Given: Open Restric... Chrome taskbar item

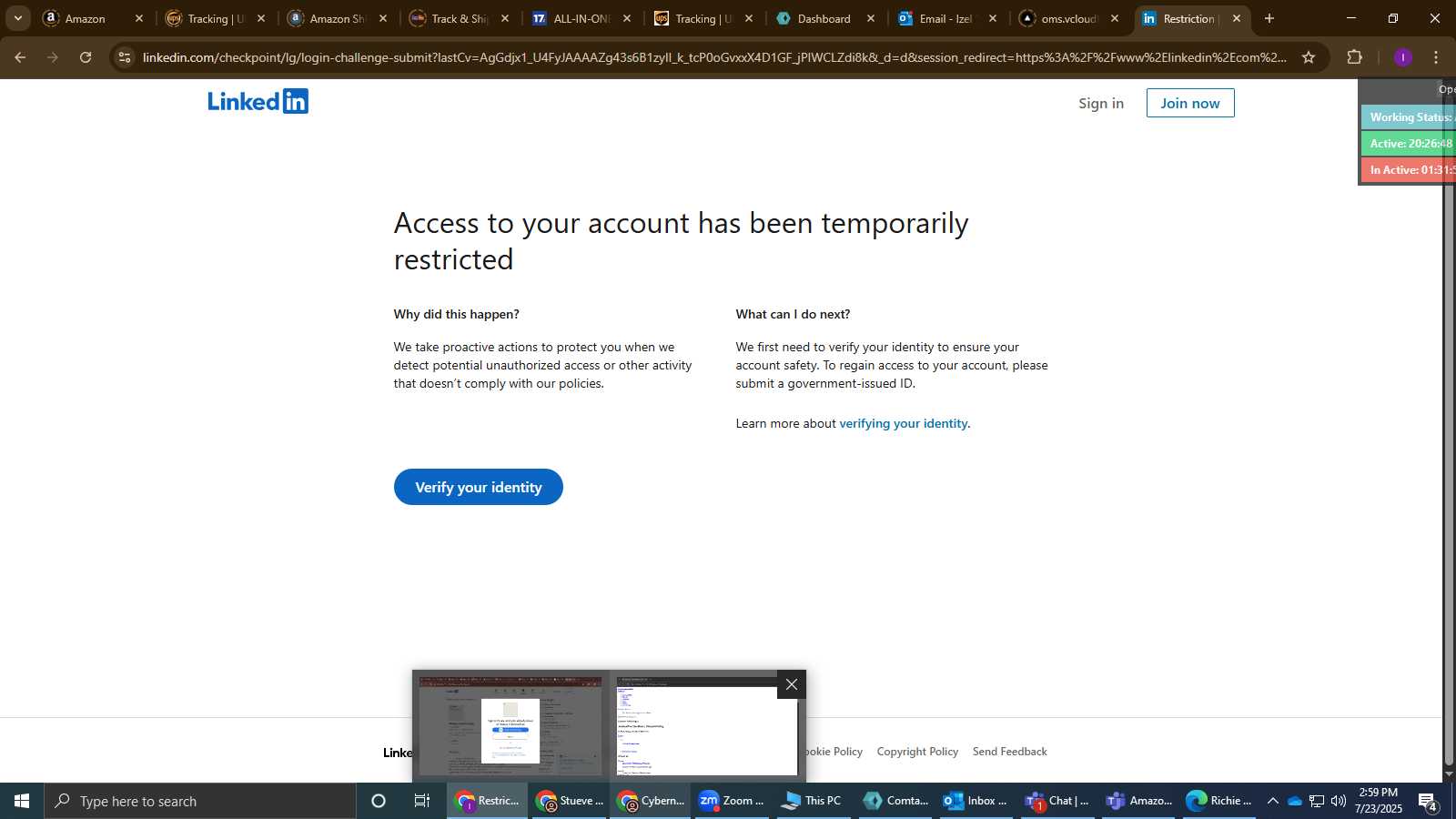Looking at the screenshot, I should [487, 801].
